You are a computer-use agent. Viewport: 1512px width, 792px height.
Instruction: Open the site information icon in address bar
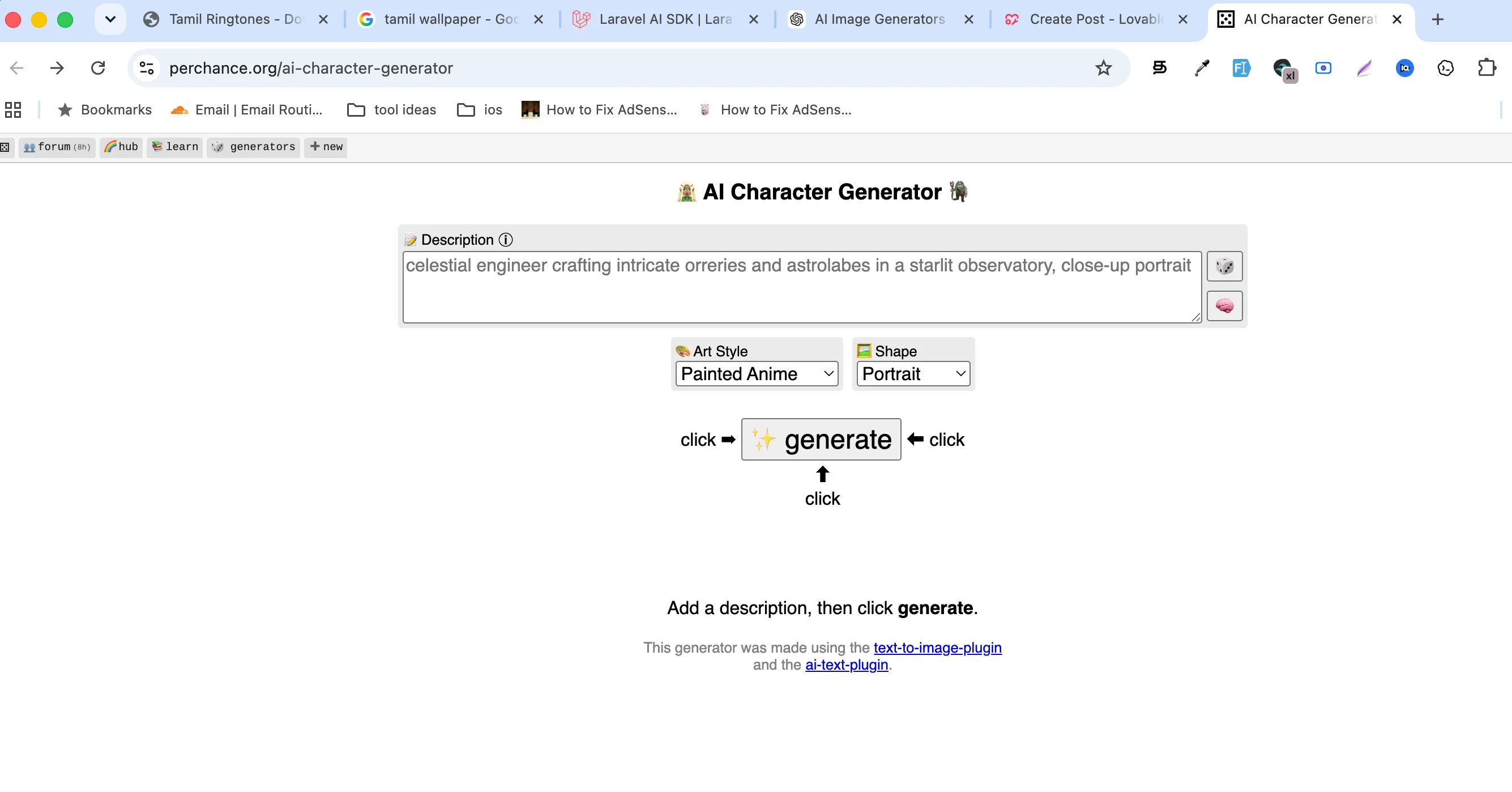pos(147,68)
